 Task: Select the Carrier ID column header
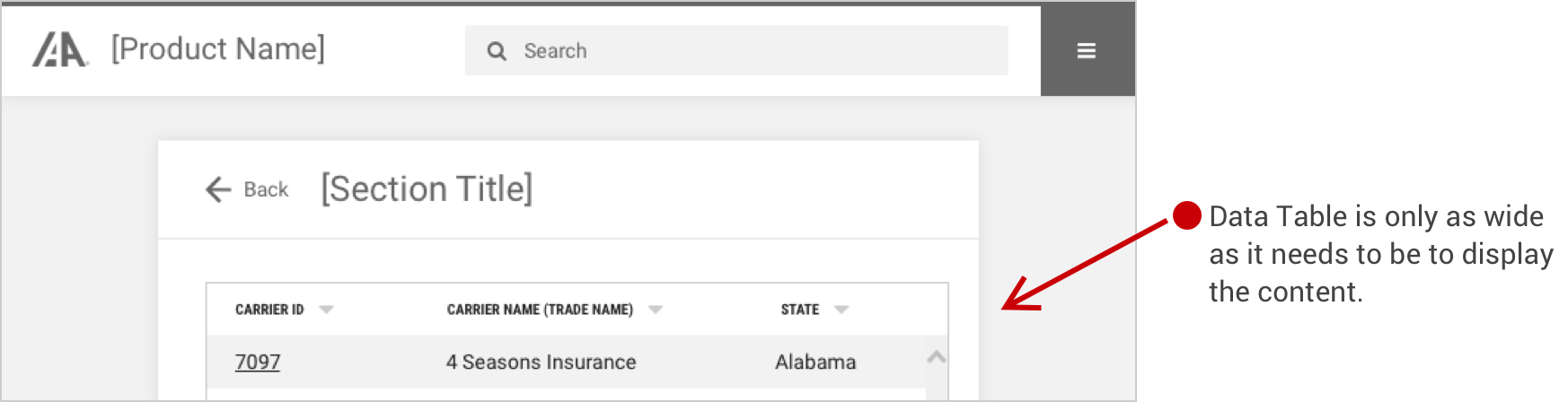point(269,310)
